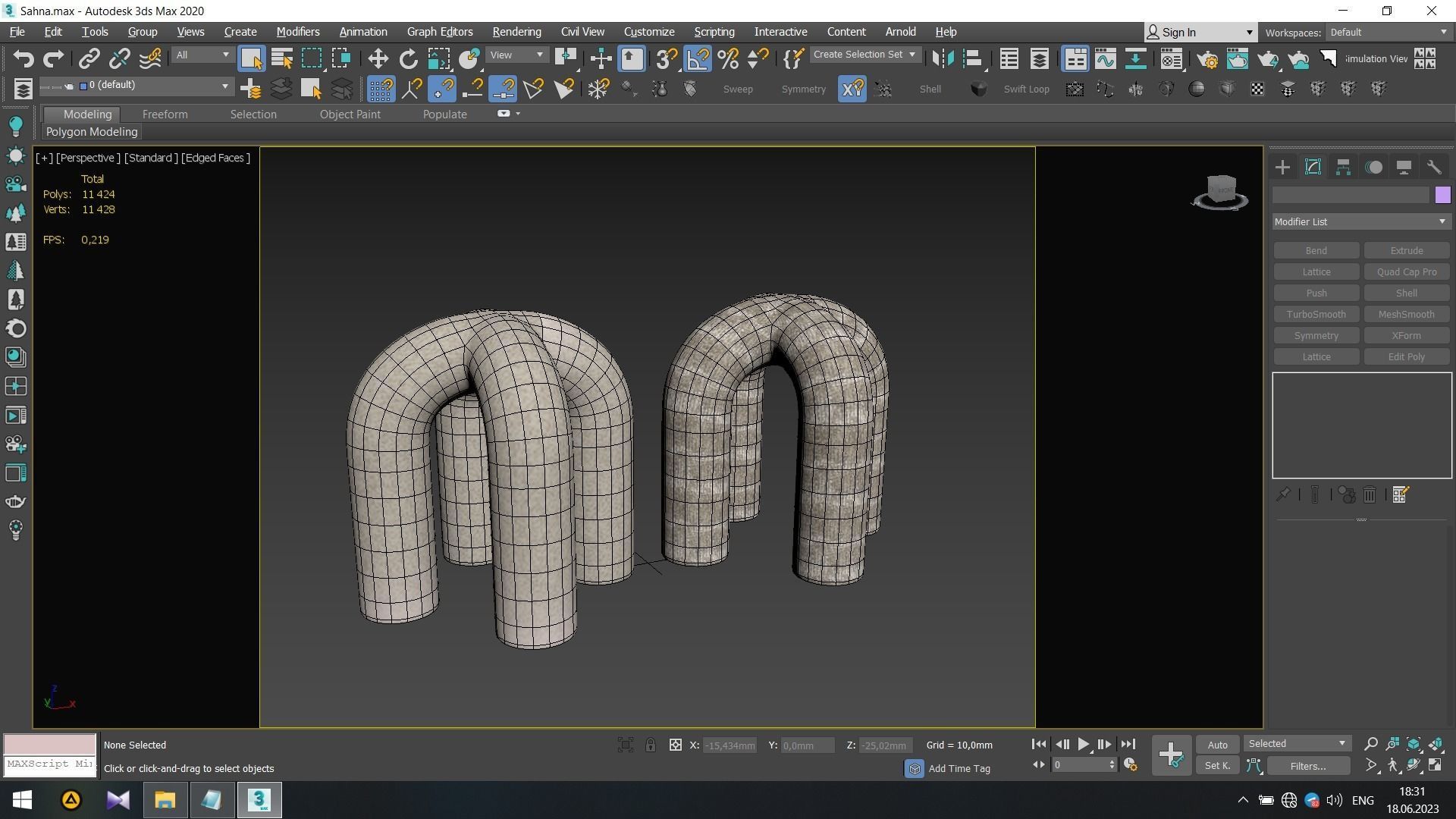Click Zoom Extents All Selected icon
1456x819 pixels.
[1436, 744]
